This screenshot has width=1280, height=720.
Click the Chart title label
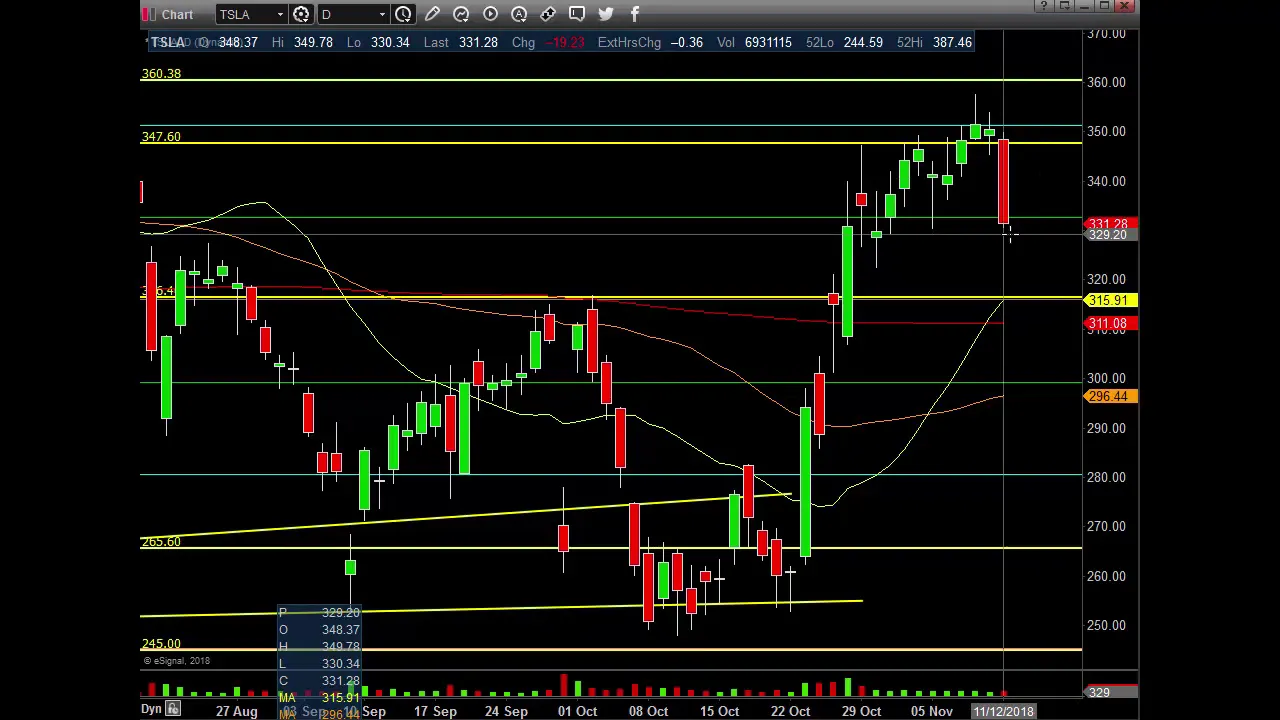[x=177, y=14]
